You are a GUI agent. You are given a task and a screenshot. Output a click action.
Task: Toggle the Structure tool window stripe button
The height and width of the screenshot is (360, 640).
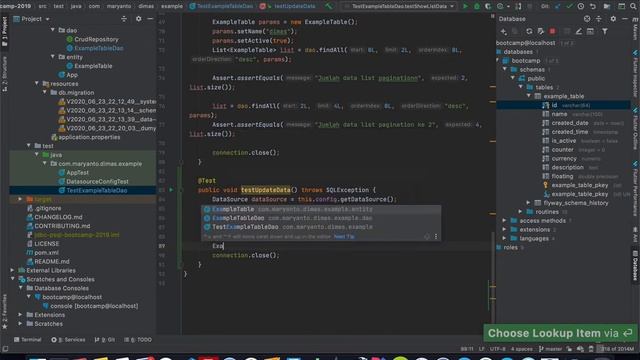pos(4,73)
